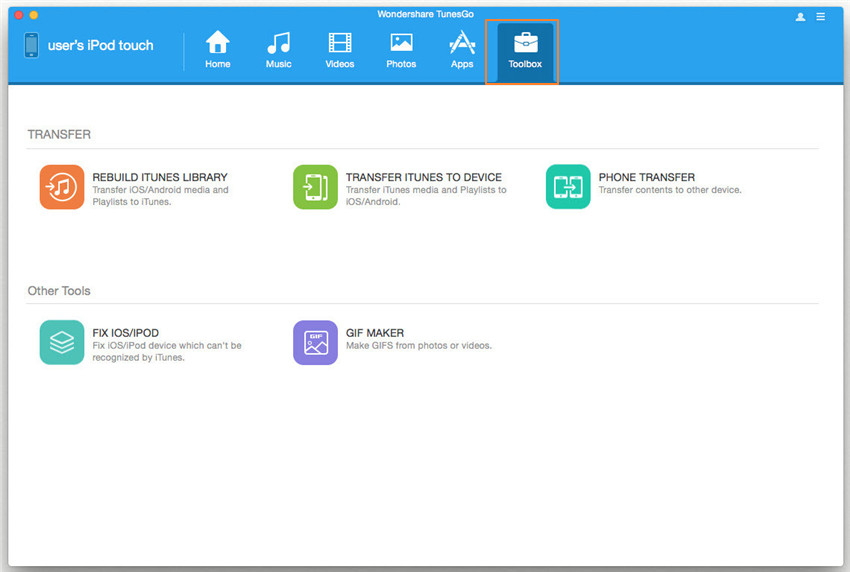Go to the Photos tab
This screenshot has height=572, width=850.
pos(401,50)
